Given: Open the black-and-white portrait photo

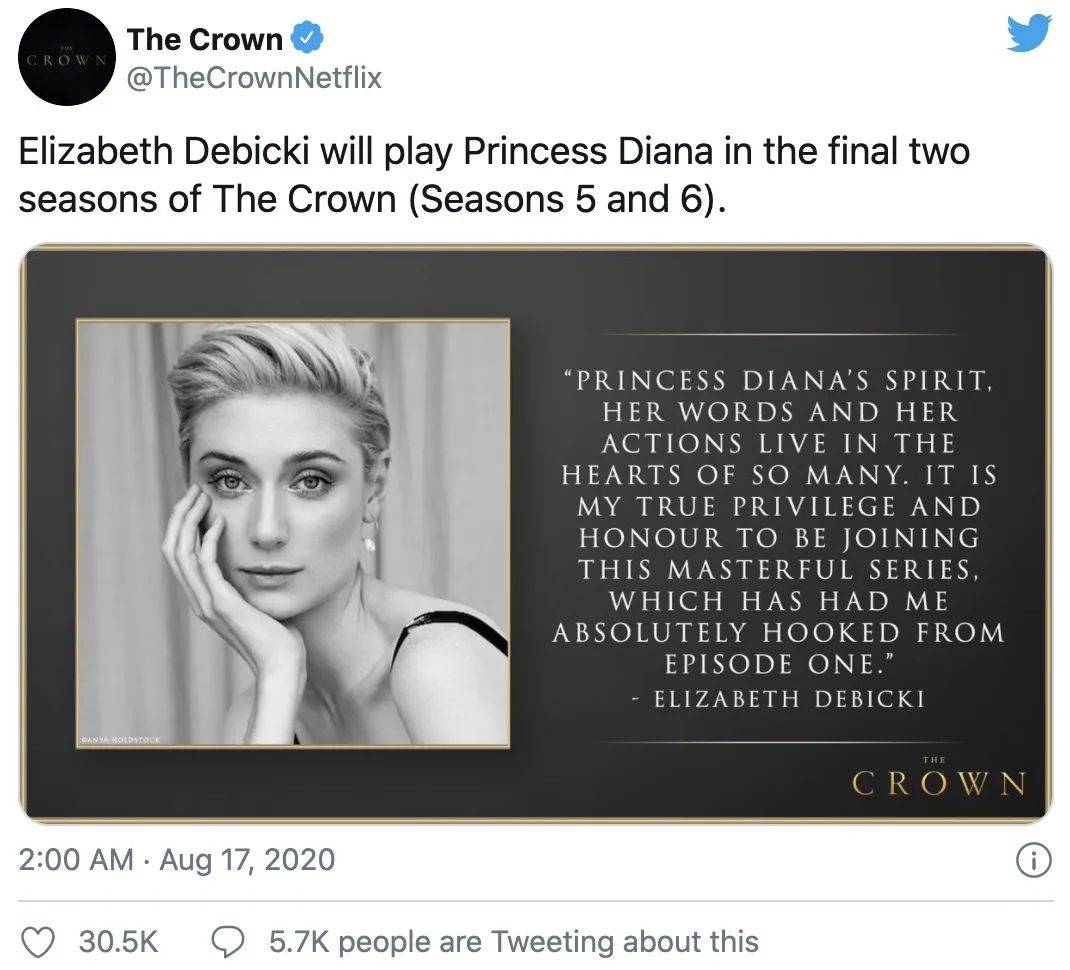Looking at the screenshot, I should click(x=293, y=532).
